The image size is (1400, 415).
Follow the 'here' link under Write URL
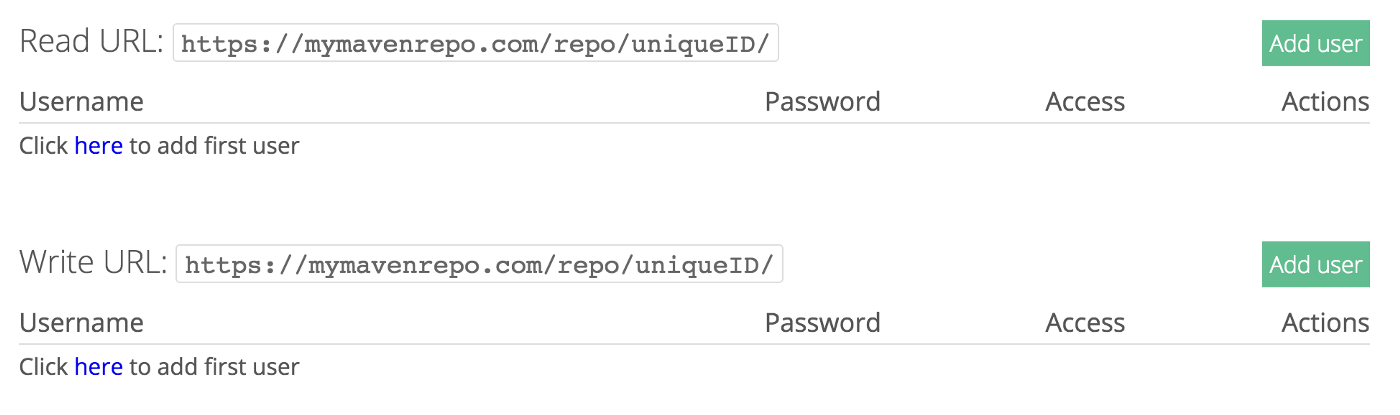coord(98,367)
